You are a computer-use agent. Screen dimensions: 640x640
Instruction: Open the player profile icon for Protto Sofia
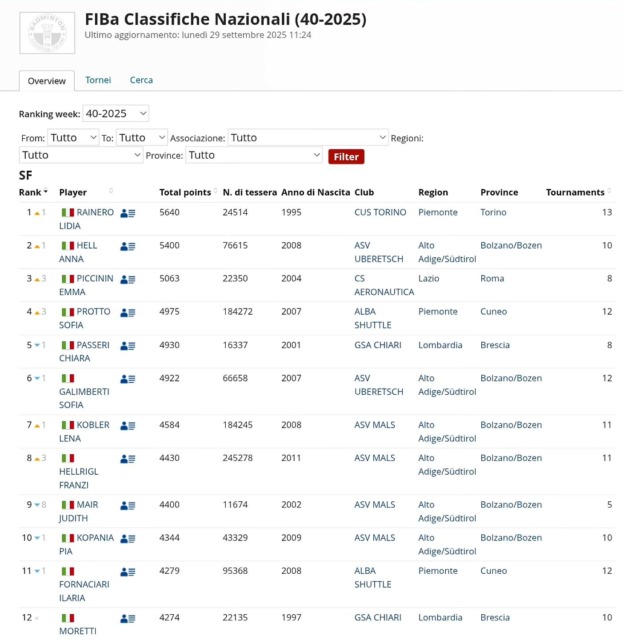click(x=127, y=312)
